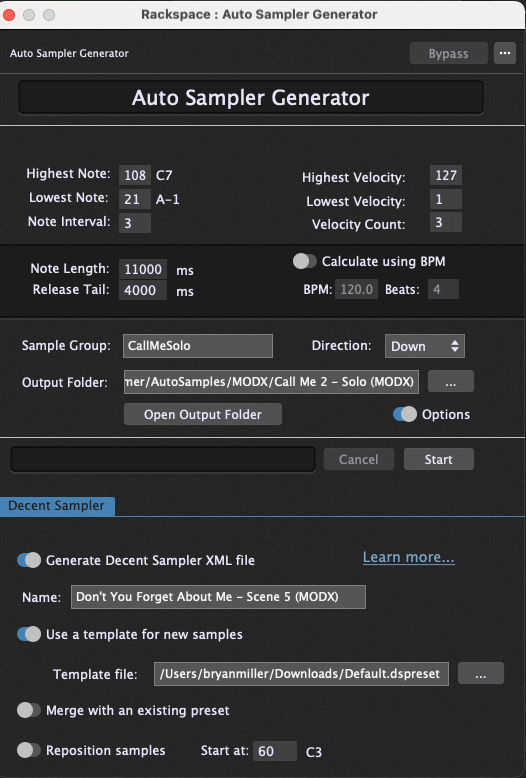Screen dimensions: 526x778
Task: Turn off Generate Decent Sampler XML file
Action: [29, 560]
